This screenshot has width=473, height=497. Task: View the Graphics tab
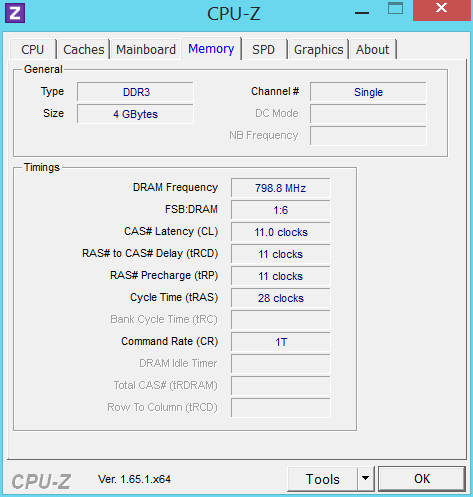click(x=318, y=50)
